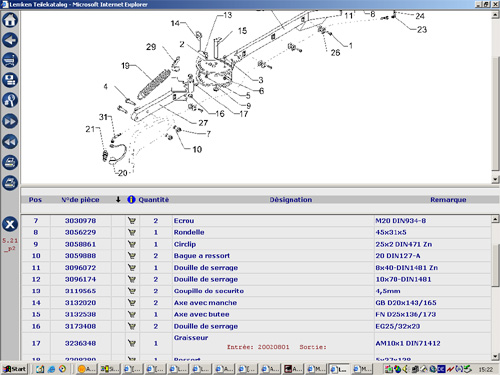Viewport: 500px width, 375px height.
Task: Add part 3030978 Ecrou to cart
Action: [132, 221]
